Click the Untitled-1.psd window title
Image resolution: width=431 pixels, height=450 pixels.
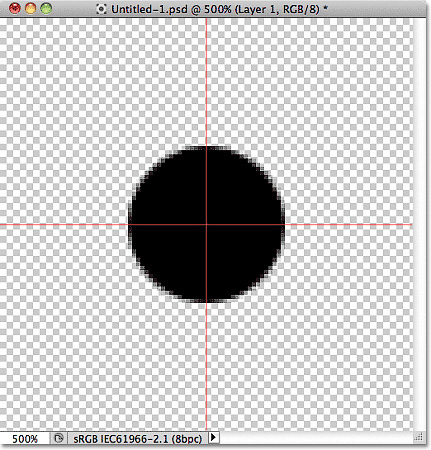point(219,9)
